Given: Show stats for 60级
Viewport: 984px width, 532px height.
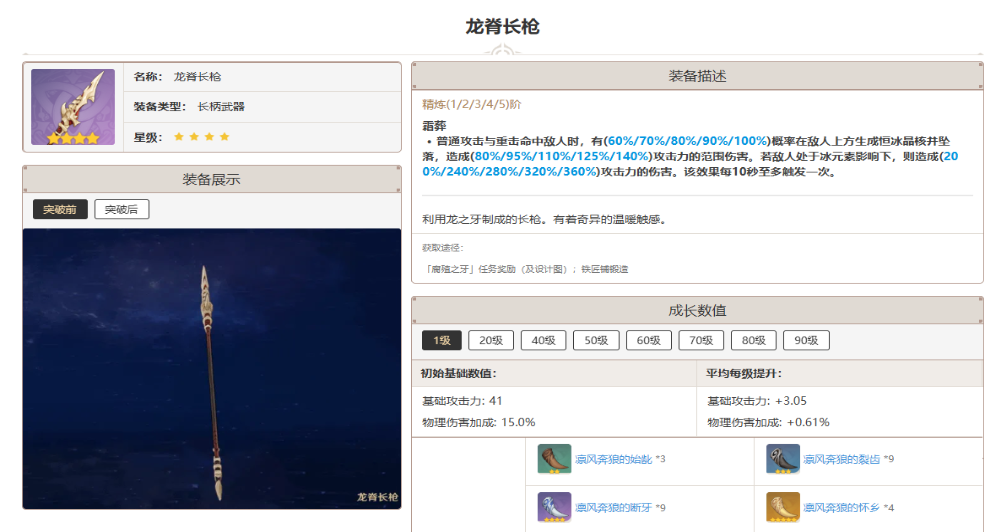Looking at the screenshot, I should [x=648, y=340].
